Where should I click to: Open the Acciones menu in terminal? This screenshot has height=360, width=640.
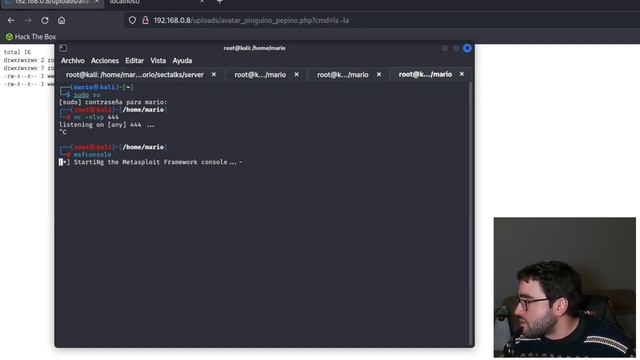[105, 60]
